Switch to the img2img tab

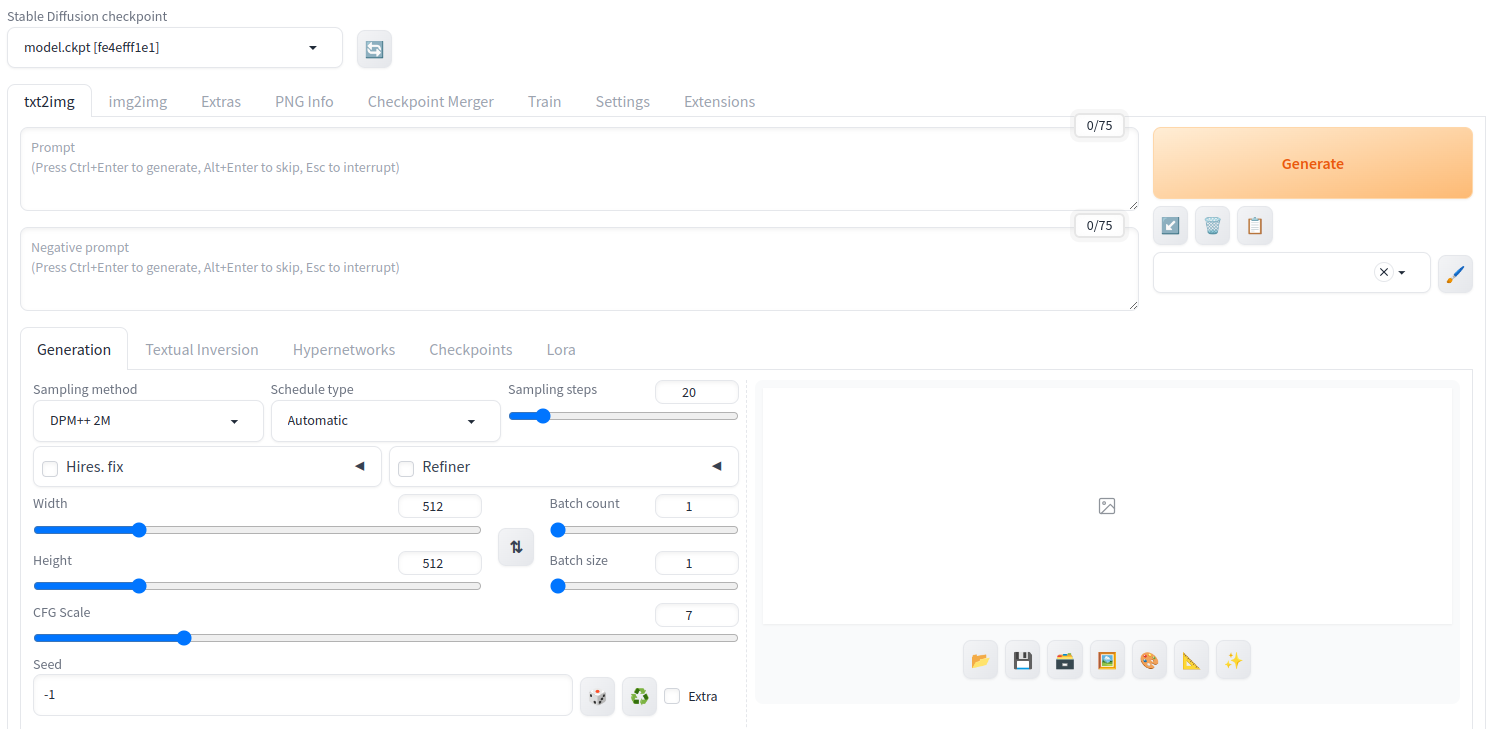[x=138, y=101]
